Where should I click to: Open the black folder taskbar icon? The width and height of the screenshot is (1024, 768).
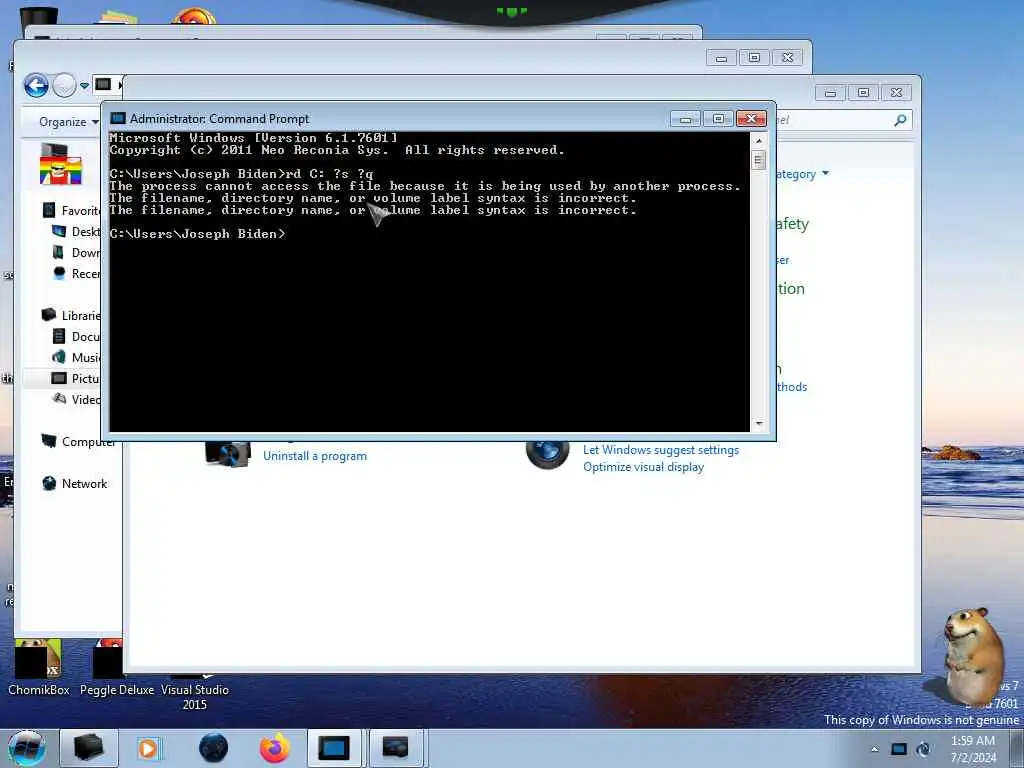pos(89,748)
